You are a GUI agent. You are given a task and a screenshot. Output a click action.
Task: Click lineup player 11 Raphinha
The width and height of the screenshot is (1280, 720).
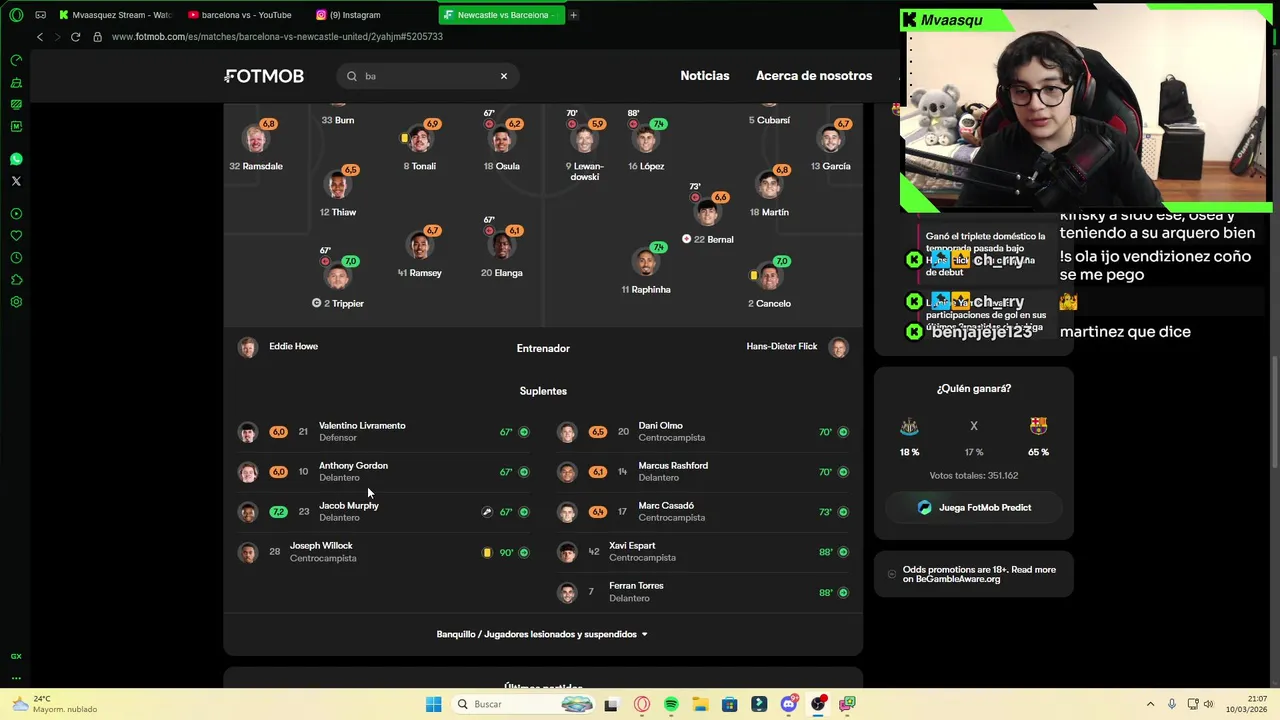point(646,268)
